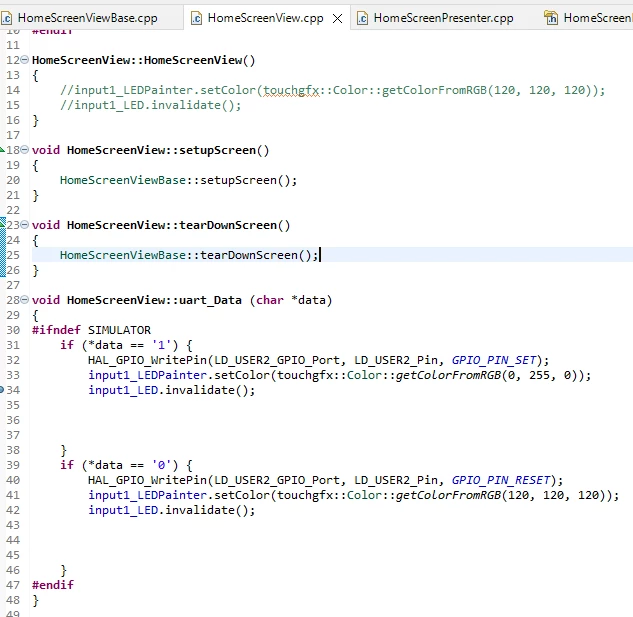Select the HomeScreenView.cpp tab
The image size is (633, 617).
(265, 18)
